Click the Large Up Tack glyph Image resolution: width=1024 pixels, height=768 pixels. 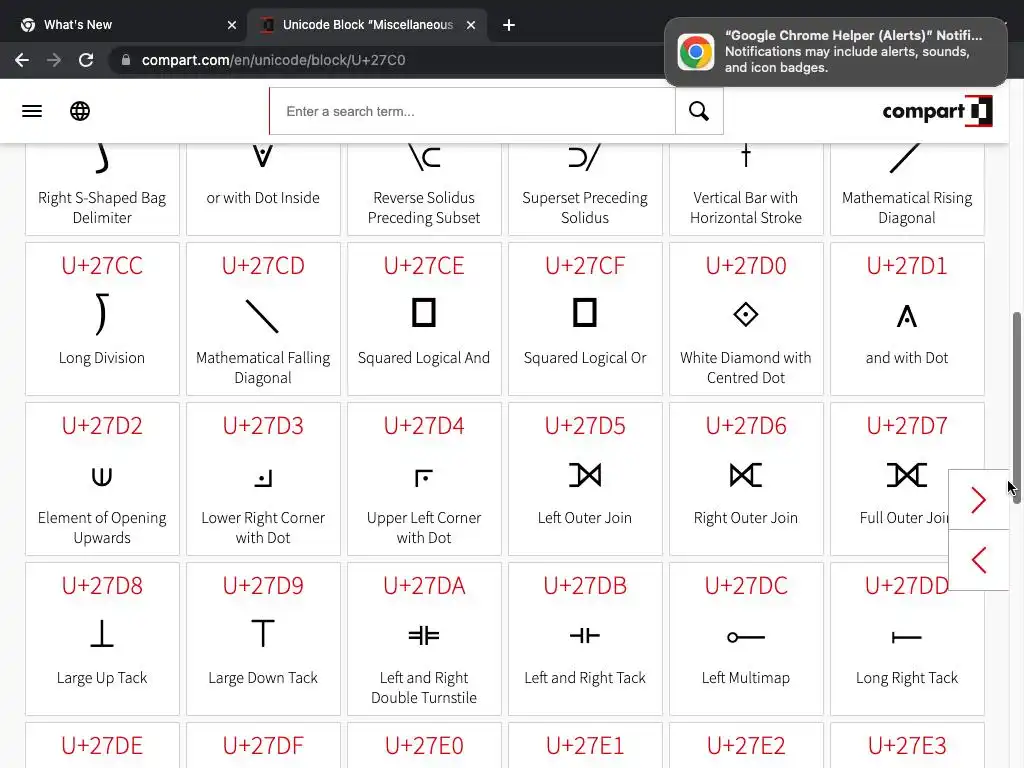click(x=102, y=633)
